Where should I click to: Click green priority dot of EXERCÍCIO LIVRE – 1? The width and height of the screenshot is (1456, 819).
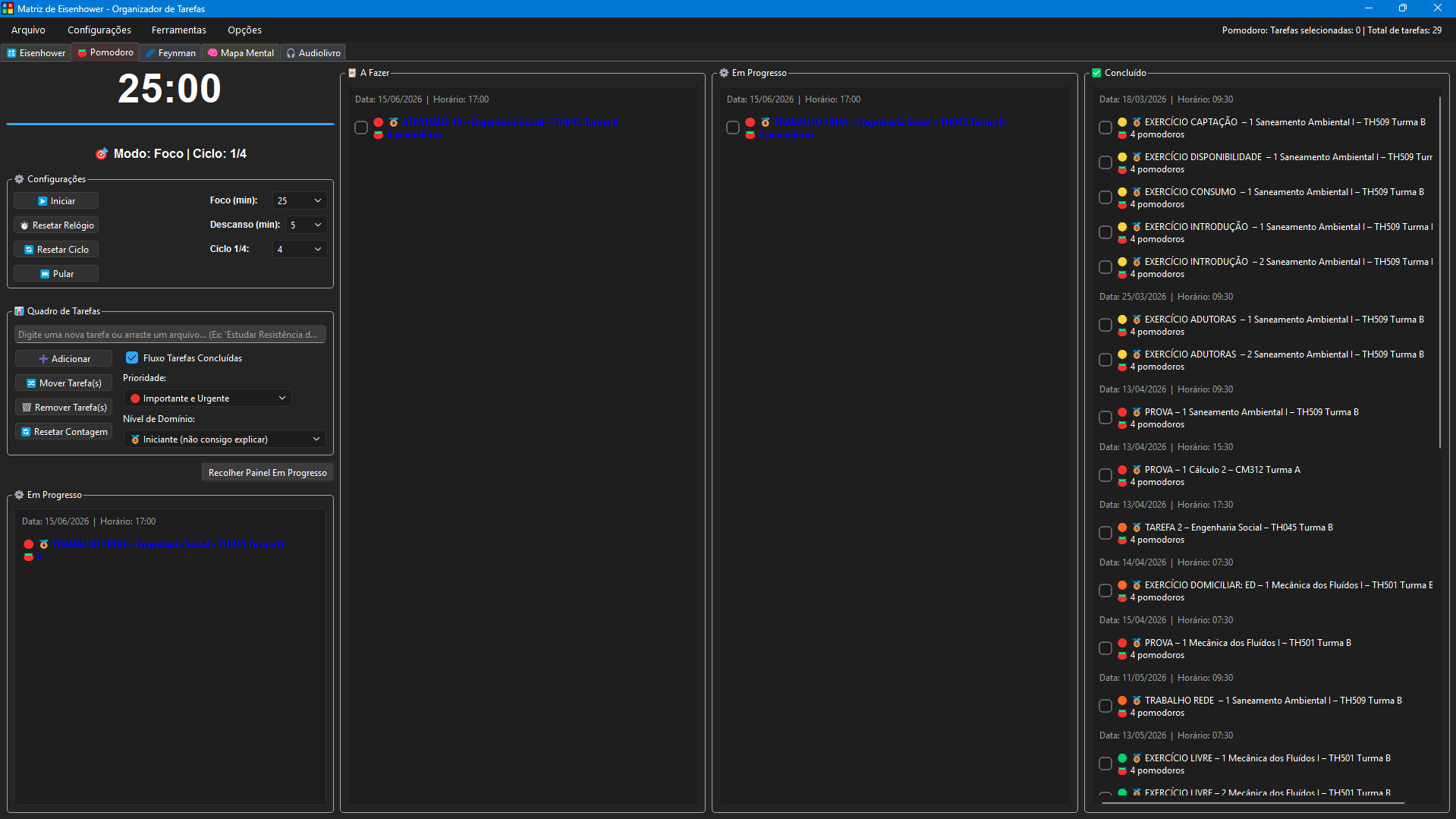(x=1122, y=758)
